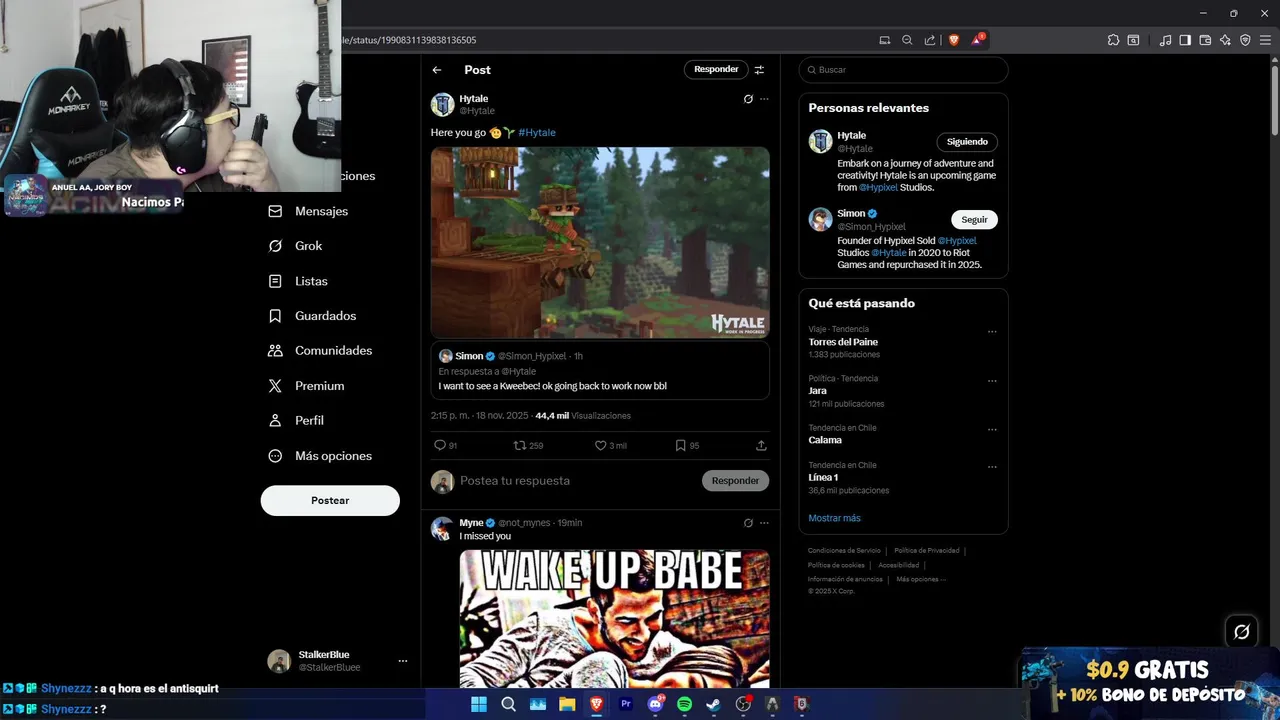Click the Torres del Paine trend

[843, 342]
